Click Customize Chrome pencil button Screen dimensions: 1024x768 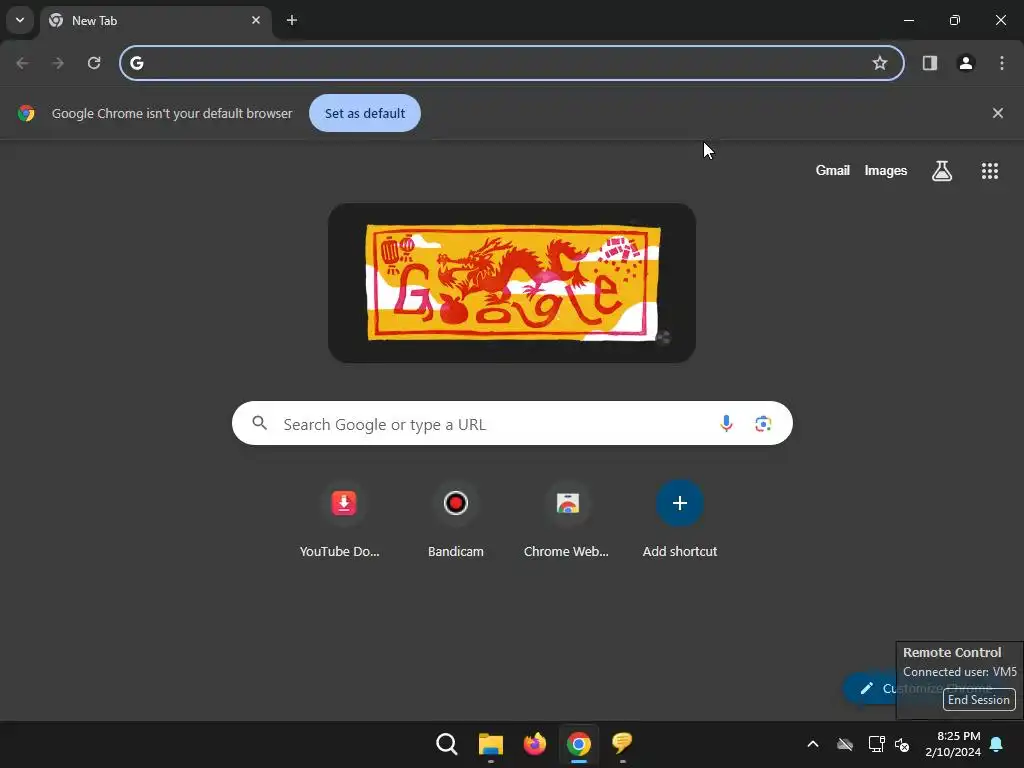pyautogui.click(x=869, y=688)
